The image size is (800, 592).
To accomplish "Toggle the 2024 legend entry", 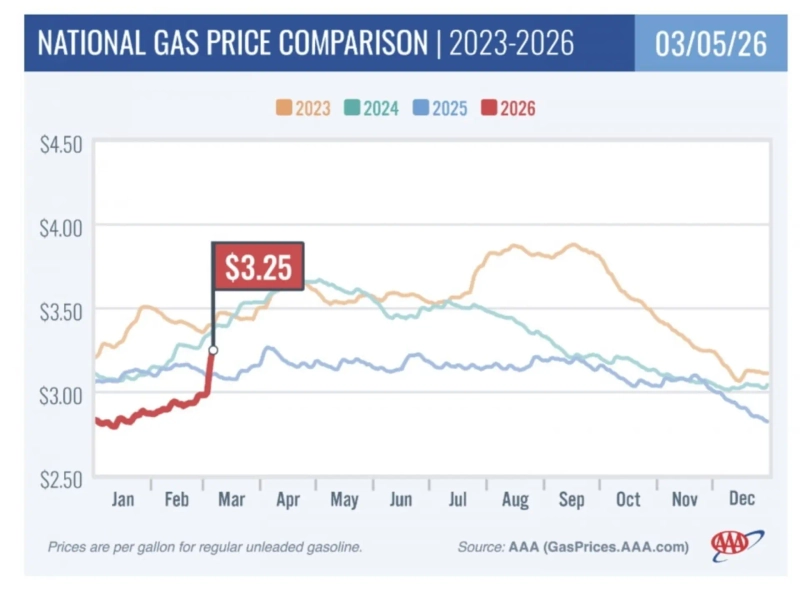I will (373, 108).
